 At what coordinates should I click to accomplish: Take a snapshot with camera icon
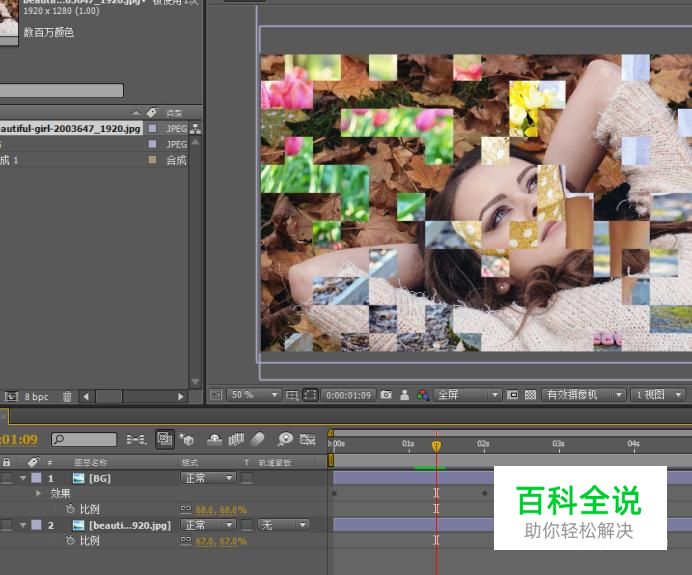(386, 395)
